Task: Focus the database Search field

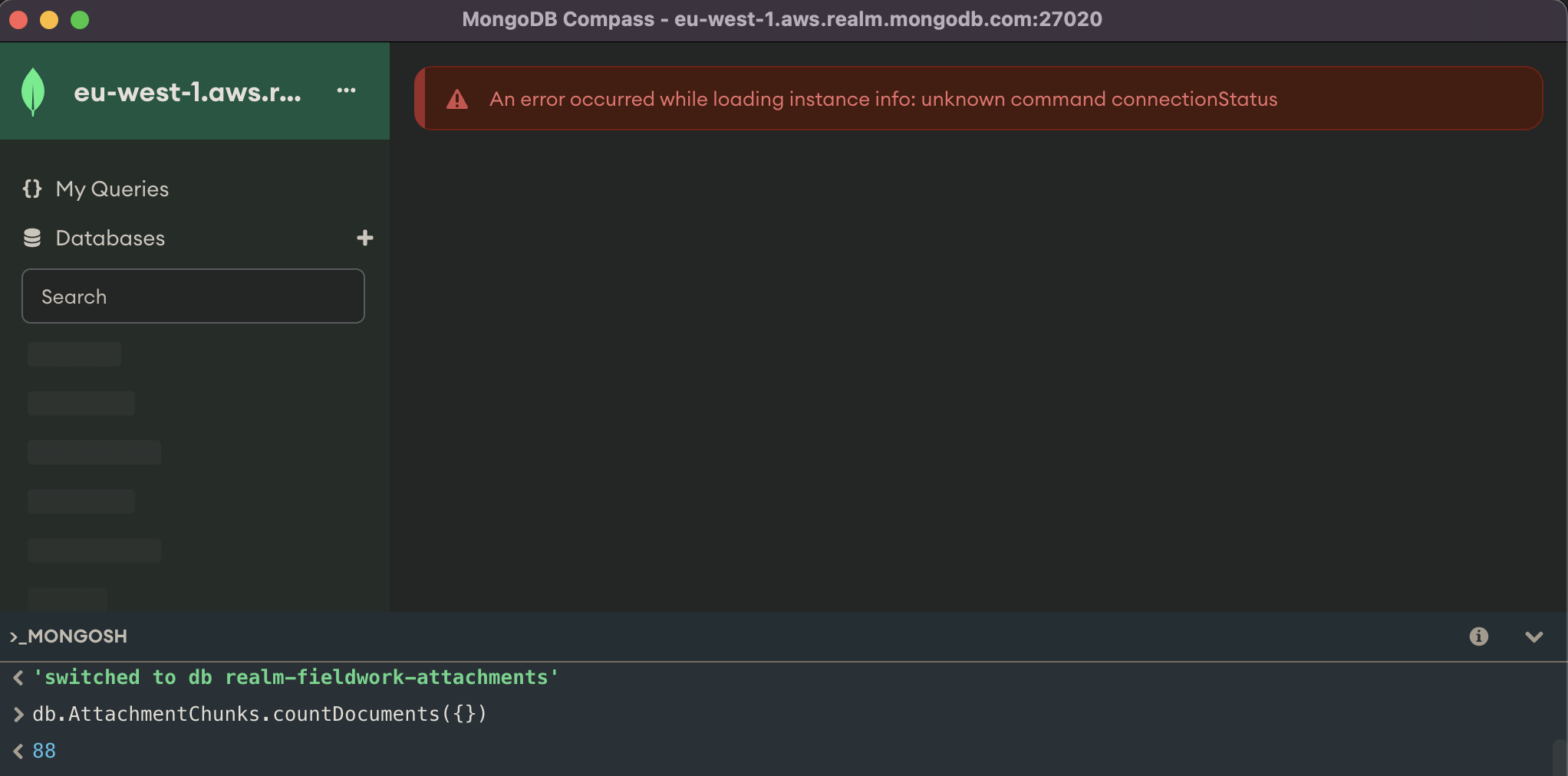Action: pos(193,296)
